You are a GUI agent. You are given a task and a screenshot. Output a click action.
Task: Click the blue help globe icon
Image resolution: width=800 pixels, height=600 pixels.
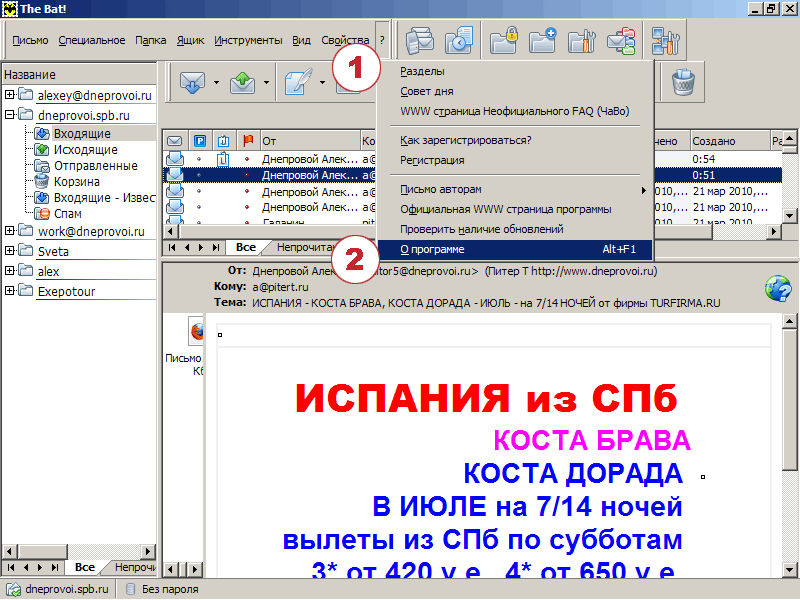pos(777,288)
